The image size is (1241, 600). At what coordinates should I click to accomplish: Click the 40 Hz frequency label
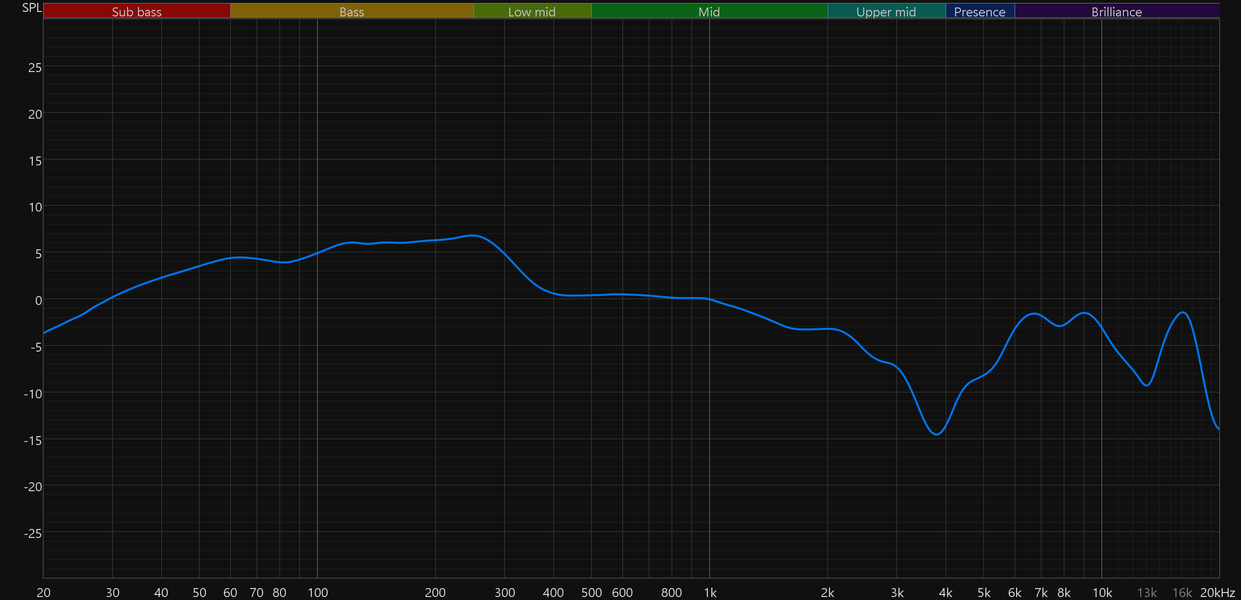[x=162, y=592]
